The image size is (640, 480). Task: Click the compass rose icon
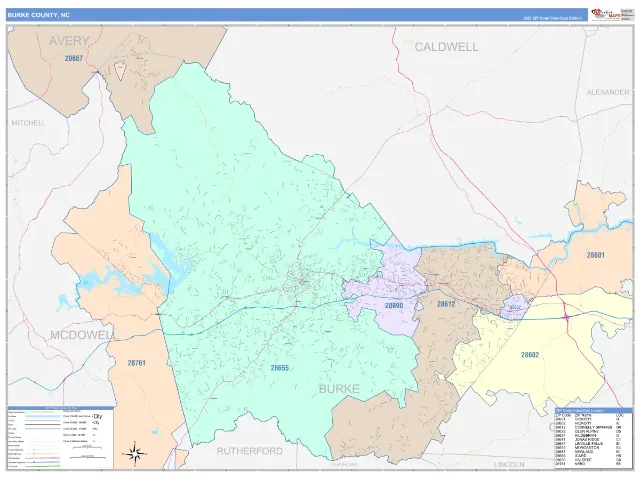[x=135, y=453]
